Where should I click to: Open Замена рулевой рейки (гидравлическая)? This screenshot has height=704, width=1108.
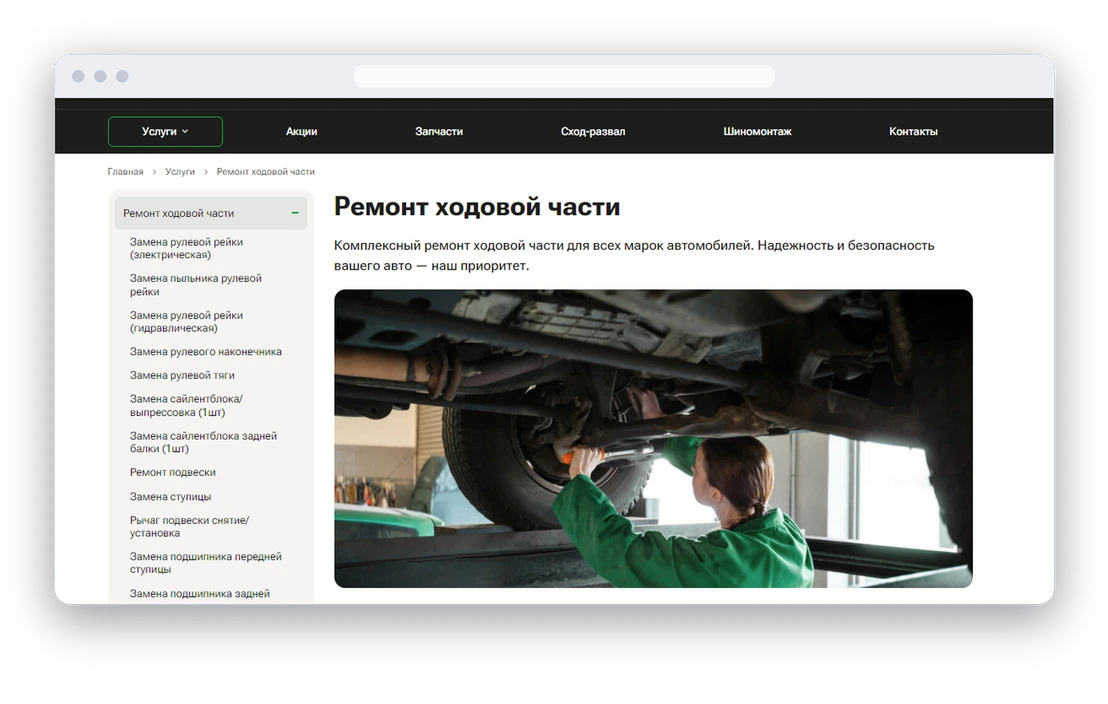point(186,322)
